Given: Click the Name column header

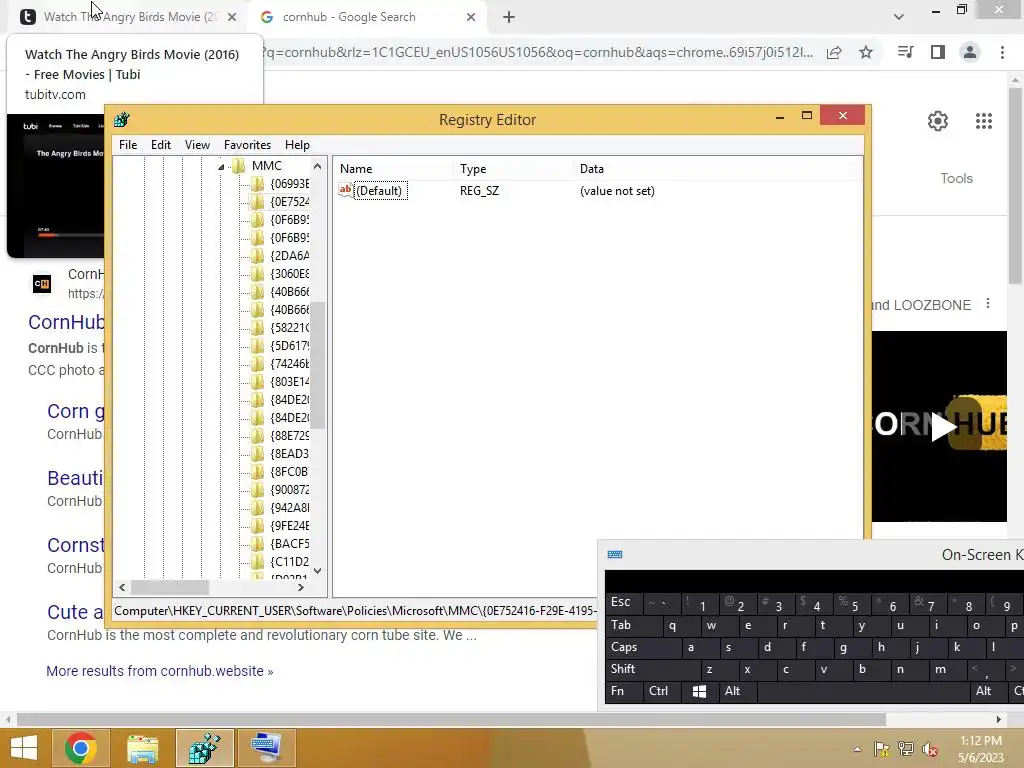Looking at the screenshot, I should point(394,168).
